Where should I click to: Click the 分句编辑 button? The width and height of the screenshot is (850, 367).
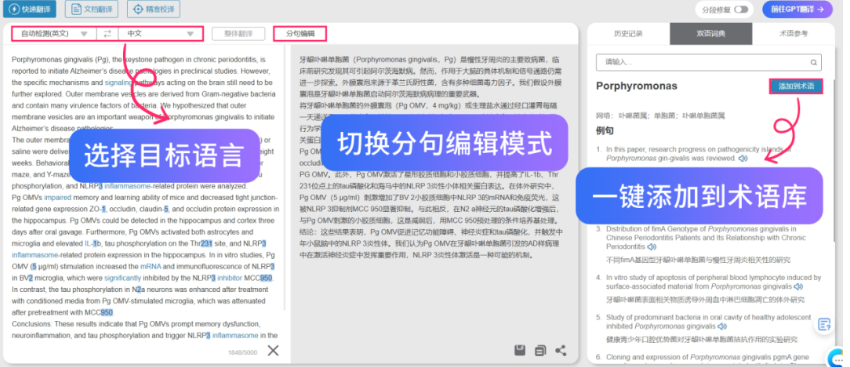click(x=300, y=34)
